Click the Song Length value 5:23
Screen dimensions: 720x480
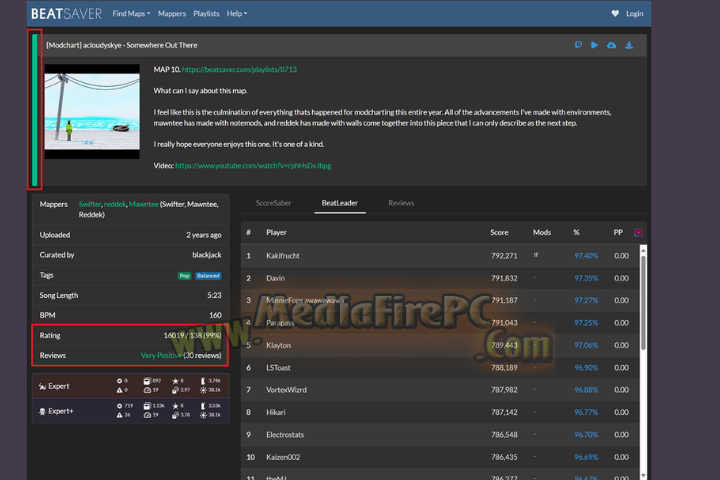[214, 295]
